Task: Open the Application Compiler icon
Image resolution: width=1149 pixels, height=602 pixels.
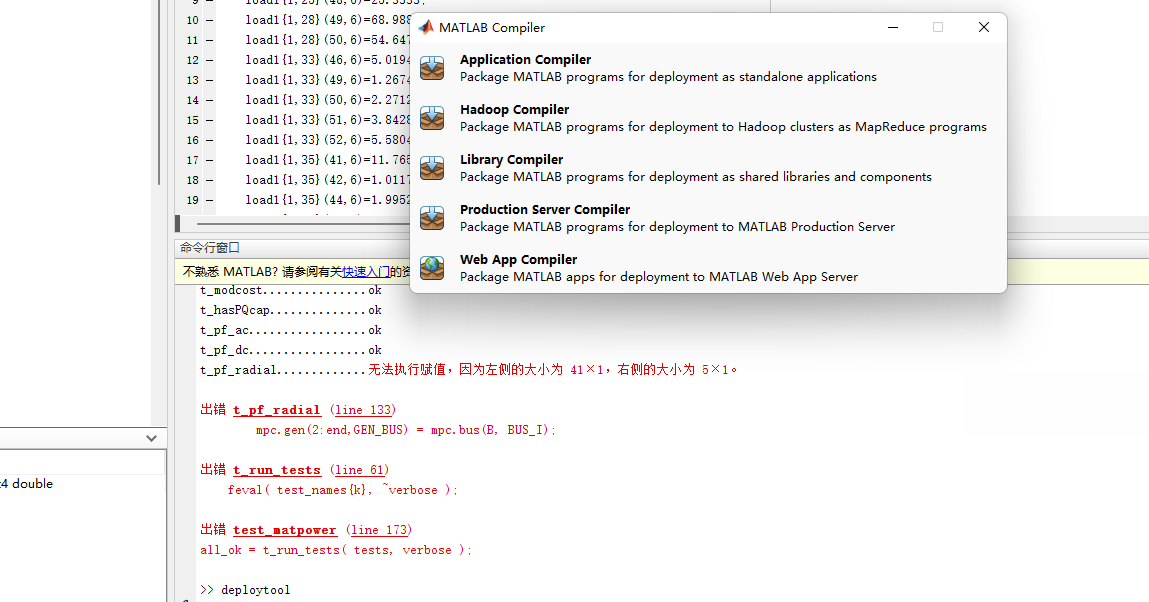Action: 432,68
